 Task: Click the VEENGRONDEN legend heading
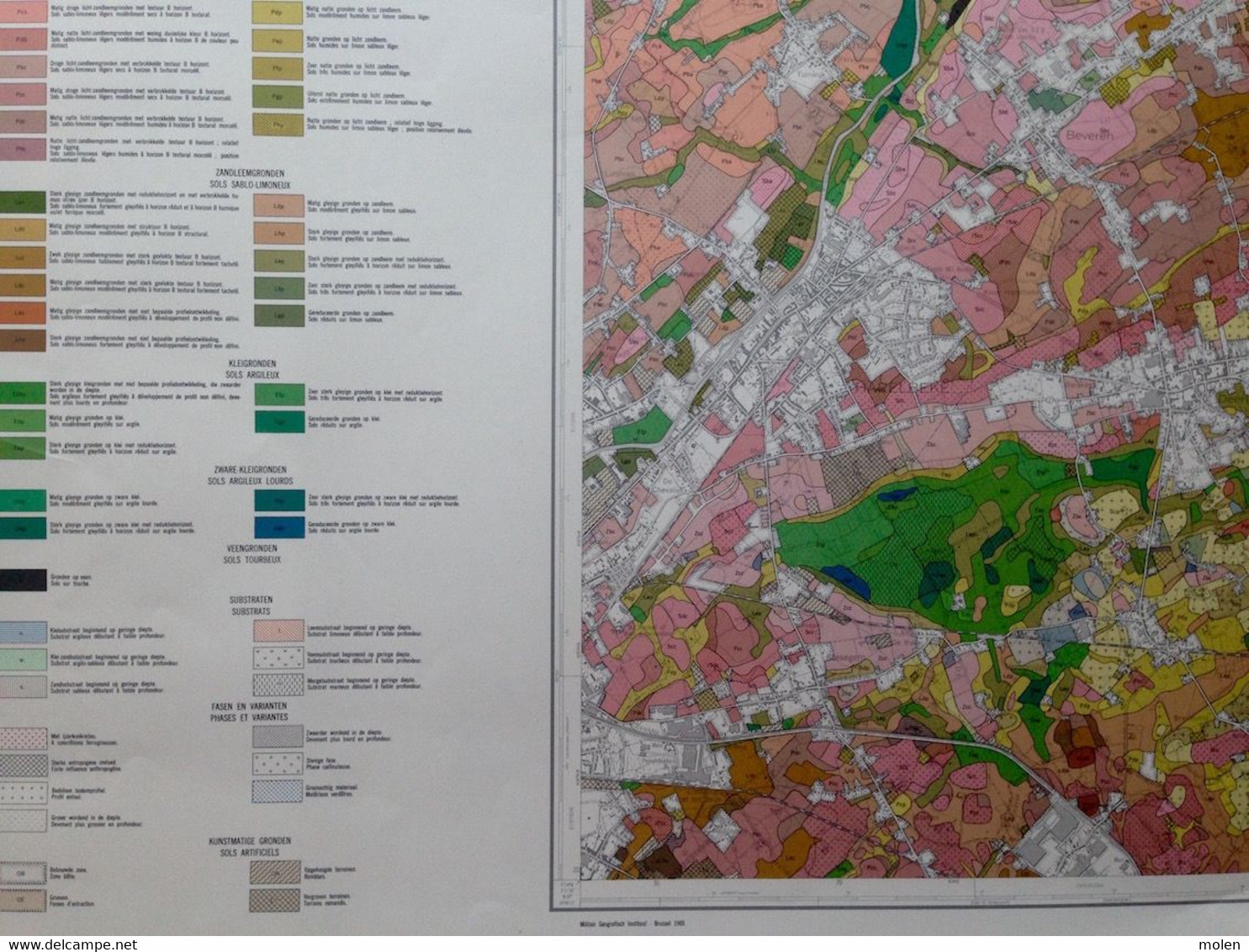tap(251, 547)
